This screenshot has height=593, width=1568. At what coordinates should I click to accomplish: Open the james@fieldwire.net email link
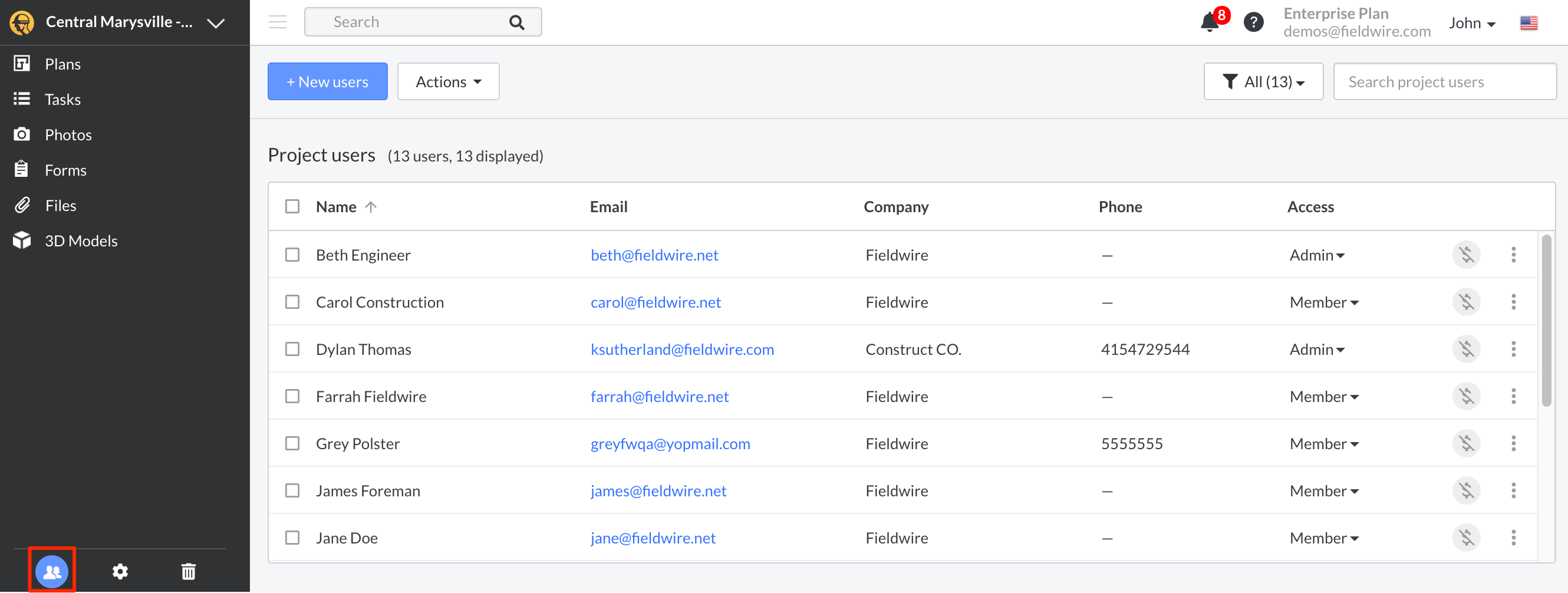coord(658,492)
